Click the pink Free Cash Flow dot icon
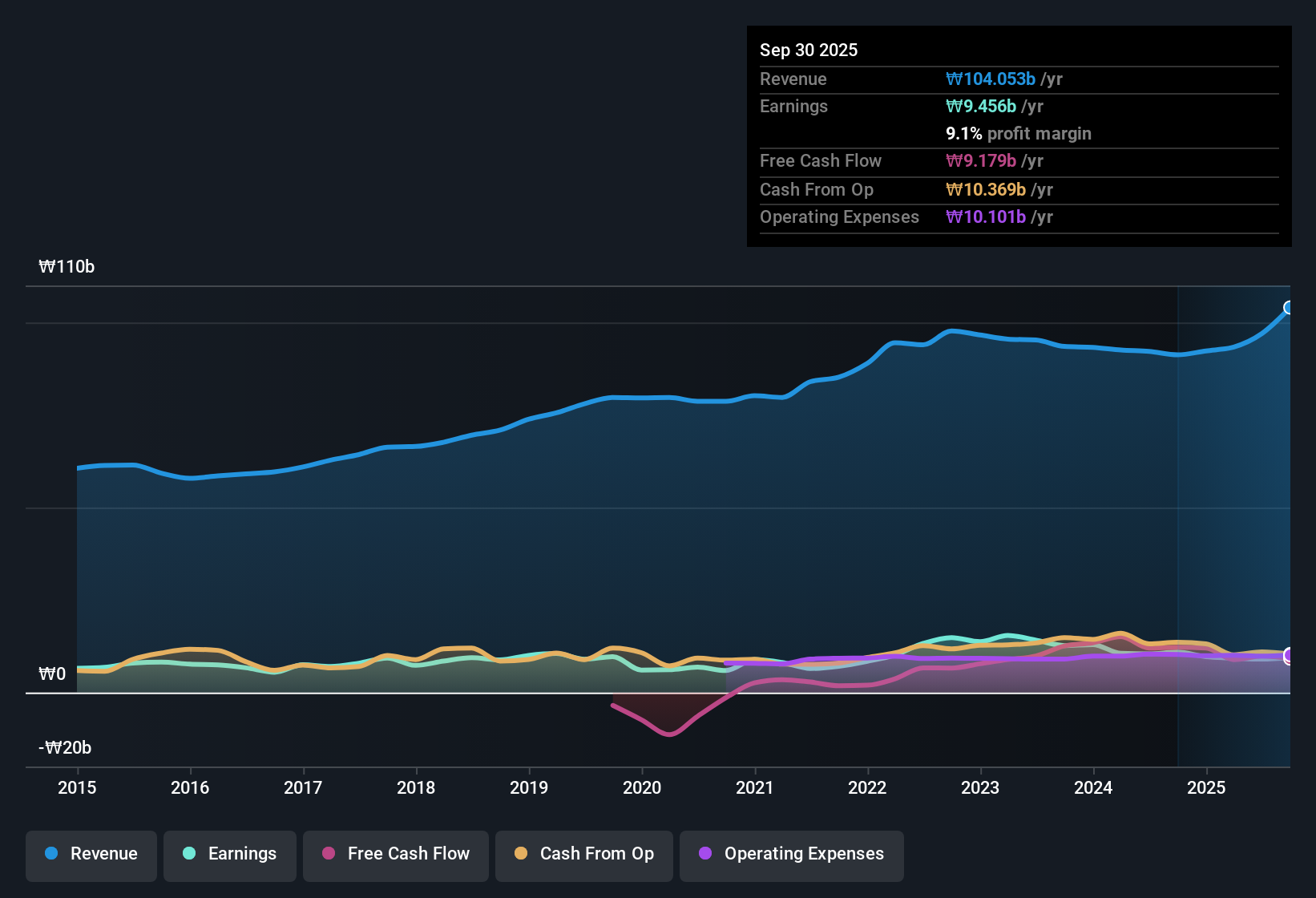Image resolution: width=1316 pixels, height=898 pixels. (328, 854)
